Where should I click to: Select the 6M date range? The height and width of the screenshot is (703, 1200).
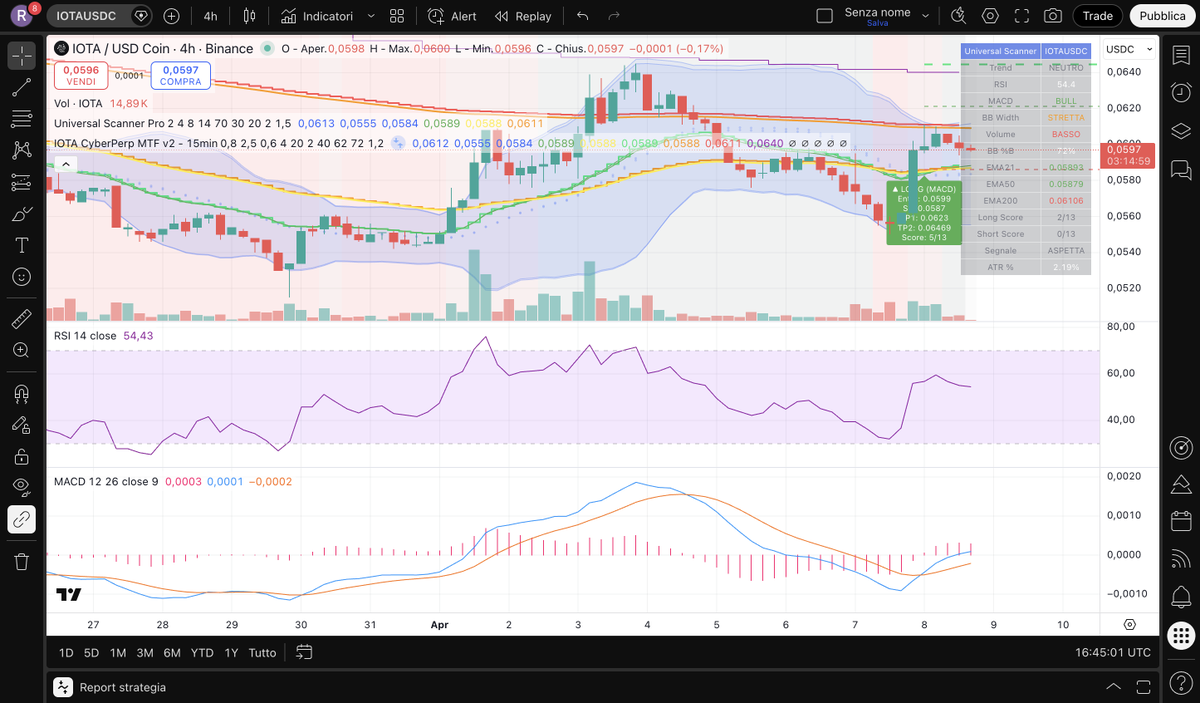[x=172, y=652]
